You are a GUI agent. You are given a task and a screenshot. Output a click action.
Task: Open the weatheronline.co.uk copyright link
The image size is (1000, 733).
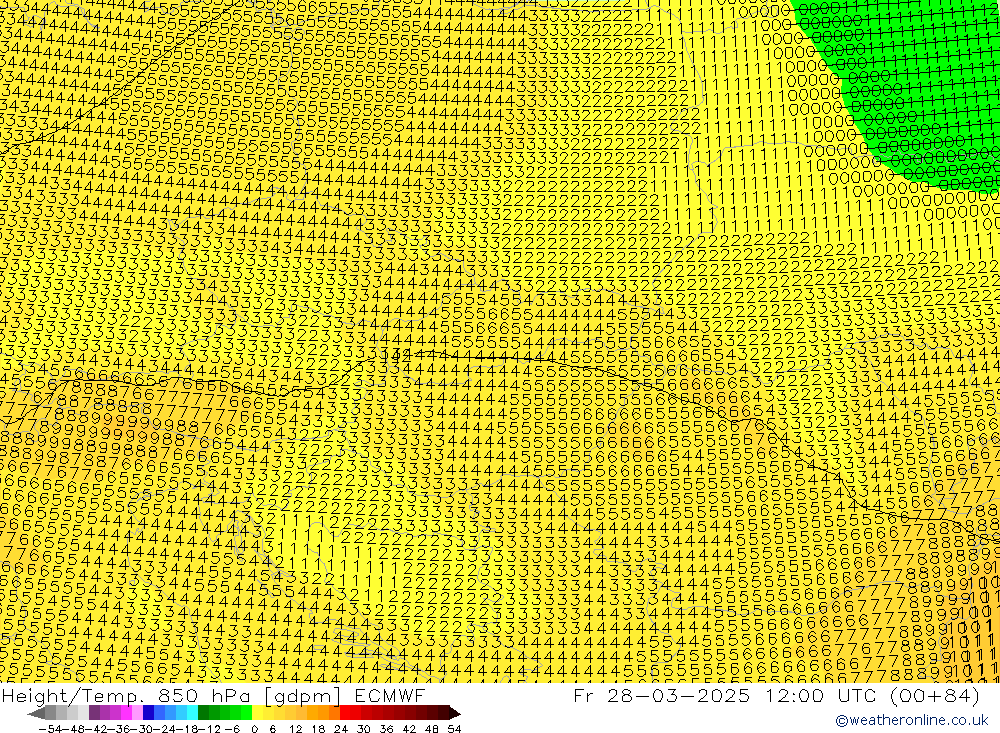[x=911, y=720]
